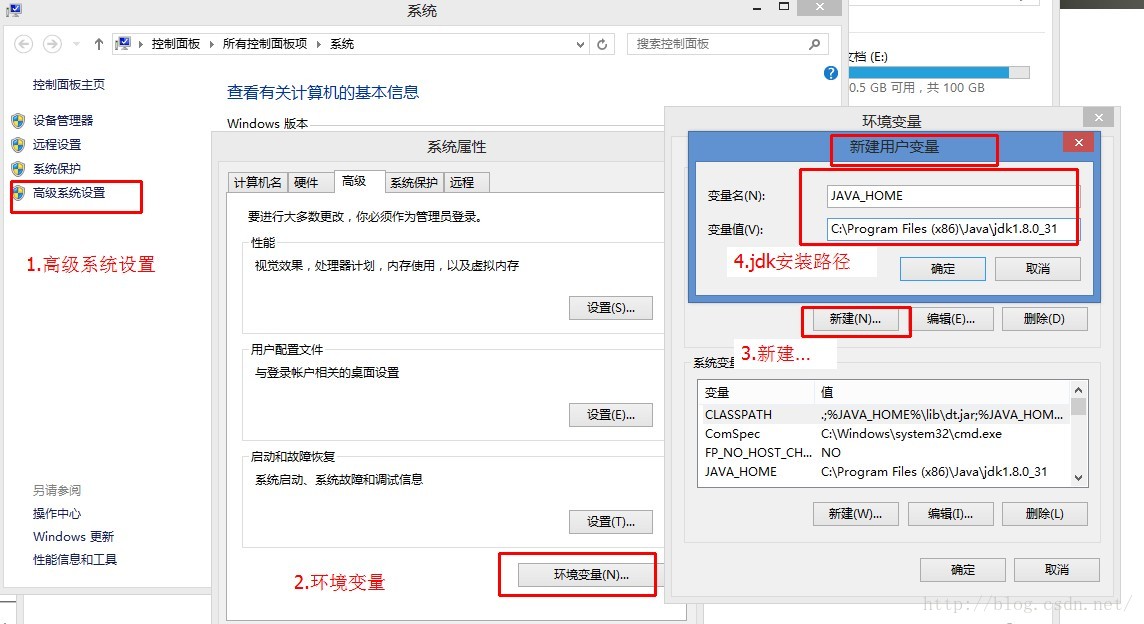Click the 变量 column header
The height and width of the screenshot is (624, 1144).
click(756, 393)
